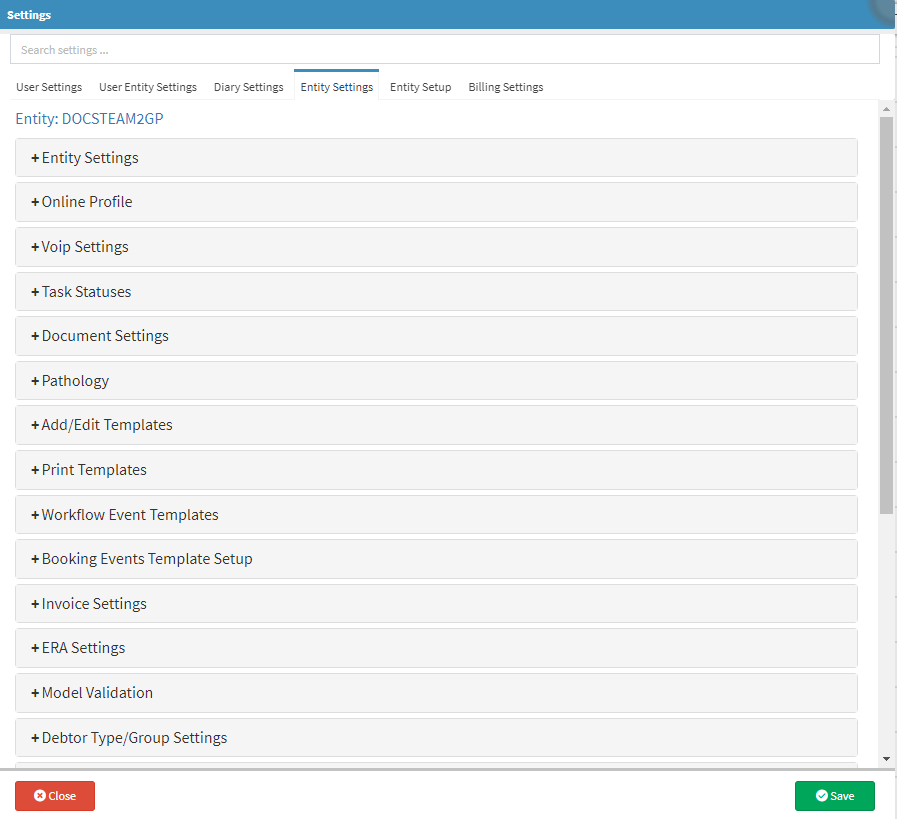Expand the Document Settings section
Image resolution: width=897 pixels, height=819 pixels.
[x=436, y=336]
